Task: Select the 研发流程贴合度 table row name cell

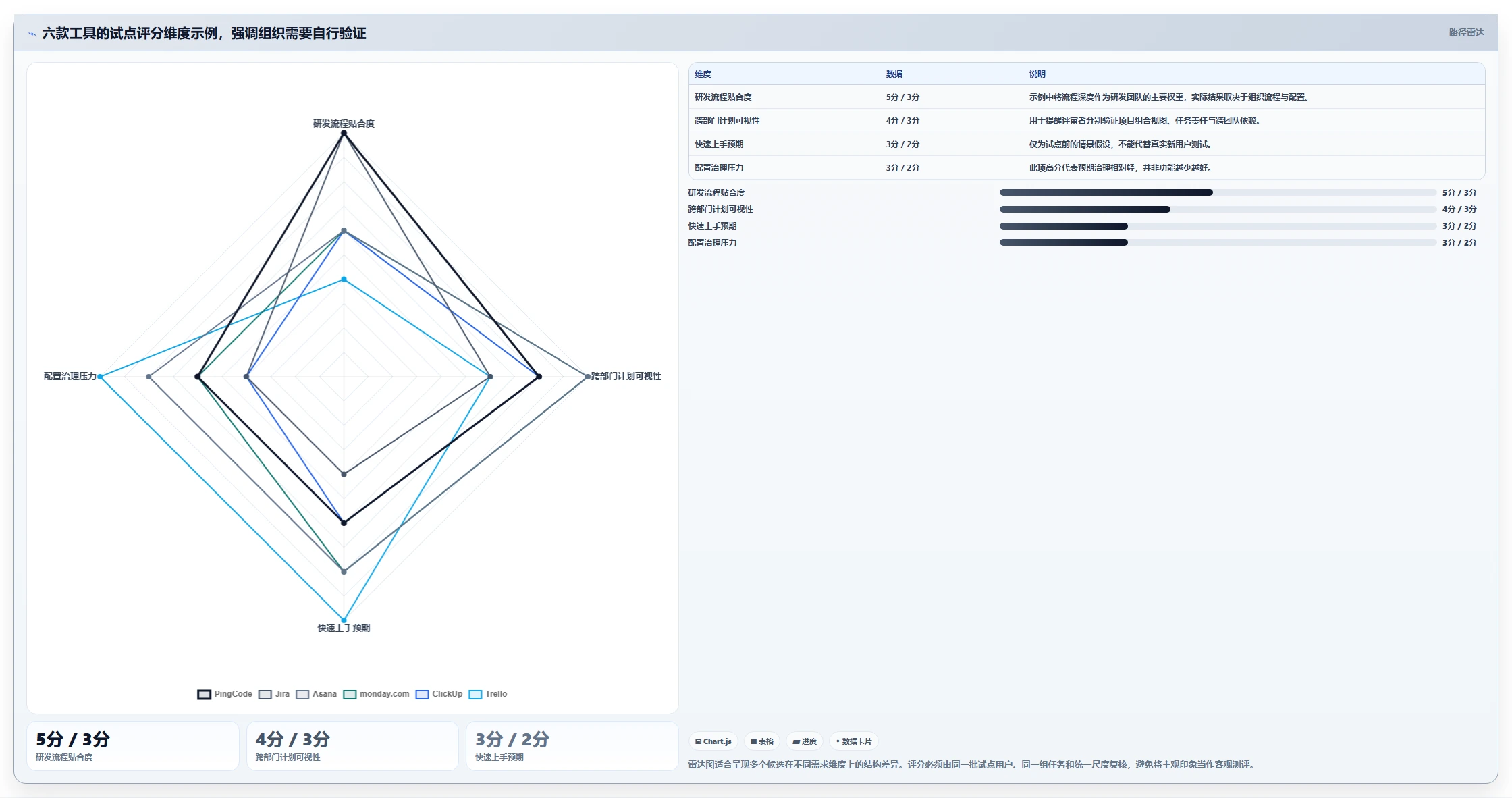Action: tap(723, 97)
